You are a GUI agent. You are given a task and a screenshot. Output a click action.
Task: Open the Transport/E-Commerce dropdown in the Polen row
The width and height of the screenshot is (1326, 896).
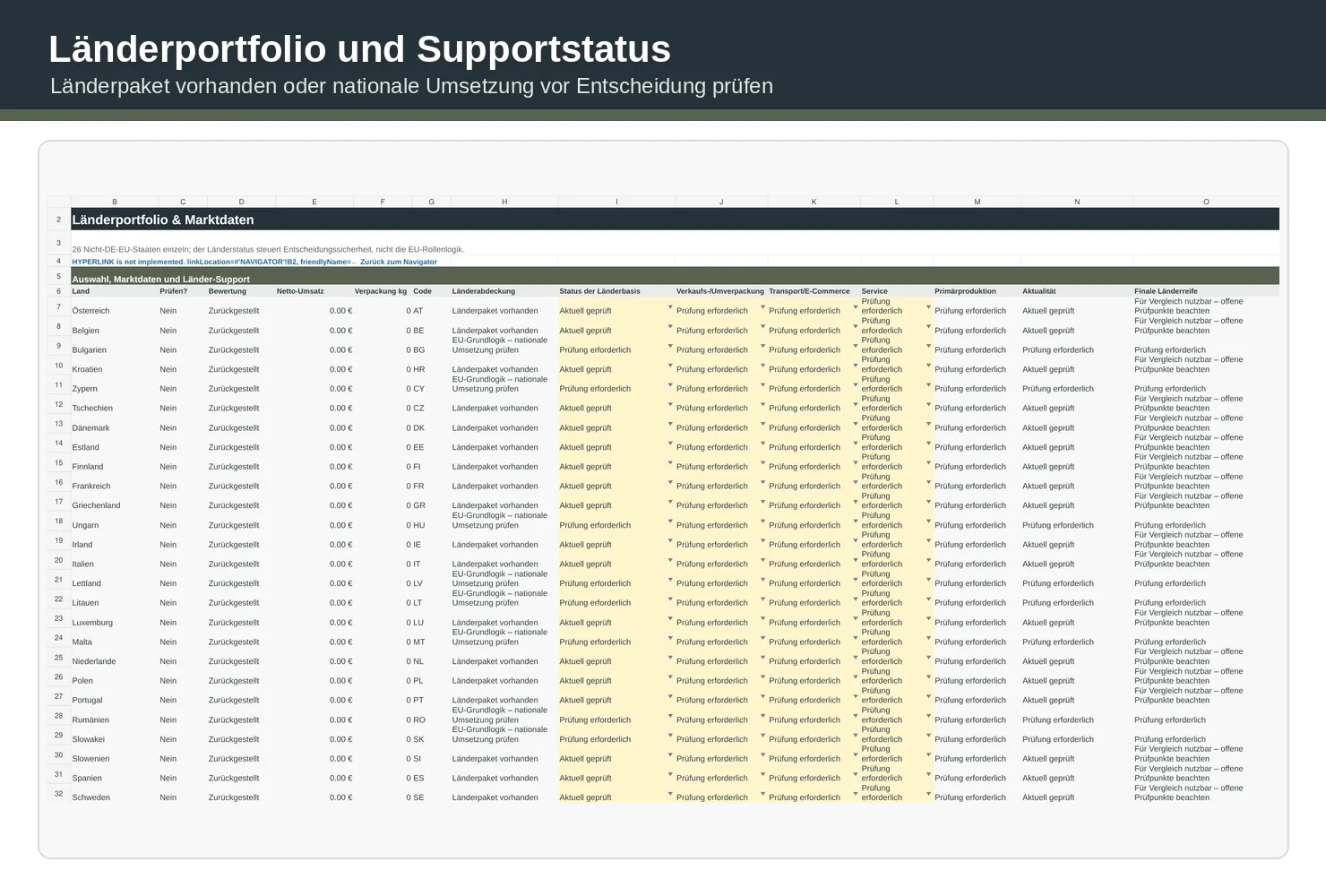(x=856, y=677)
